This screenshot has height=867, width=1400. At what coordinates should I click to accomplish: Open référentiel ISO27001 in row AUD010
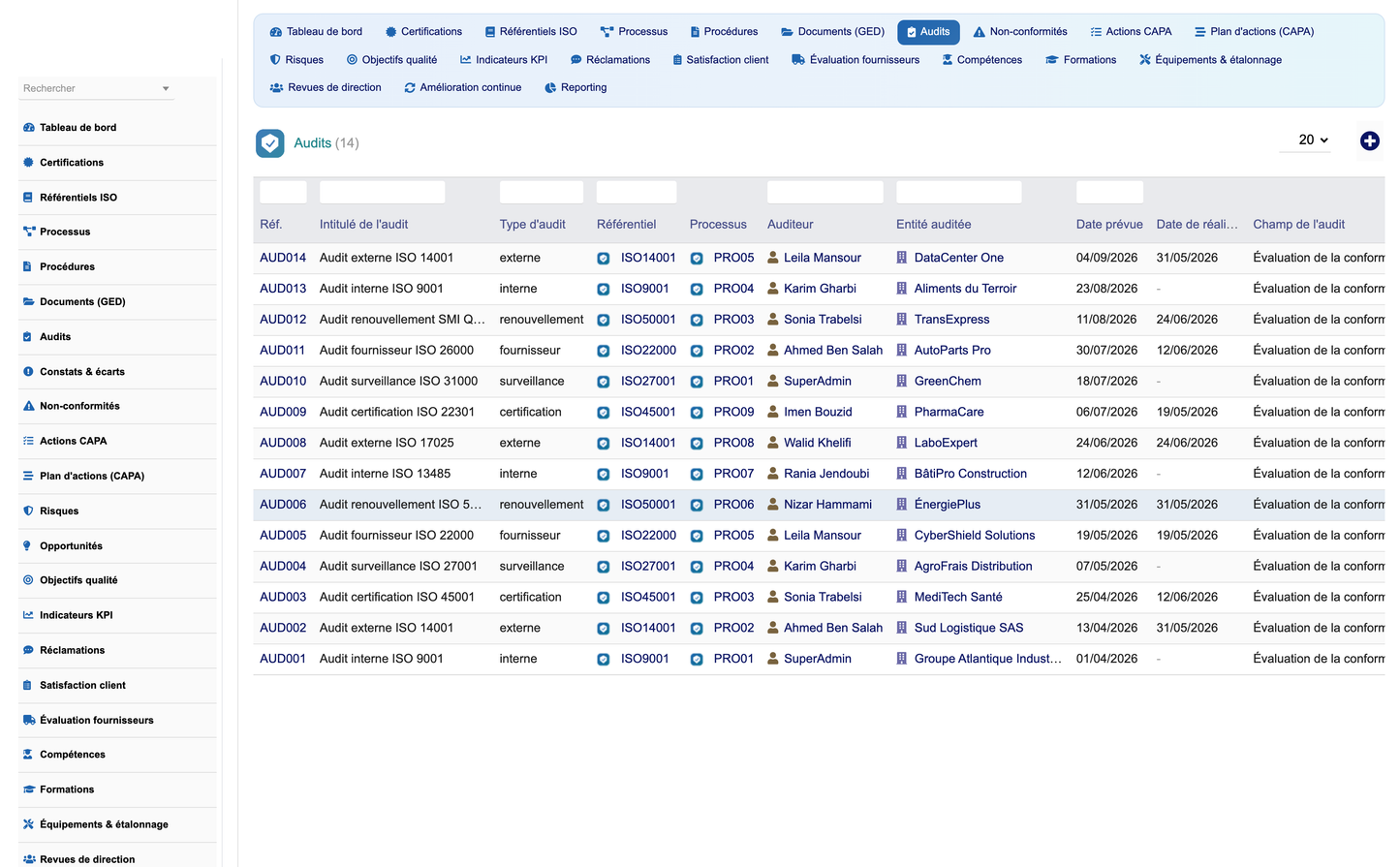pos(648,382)
